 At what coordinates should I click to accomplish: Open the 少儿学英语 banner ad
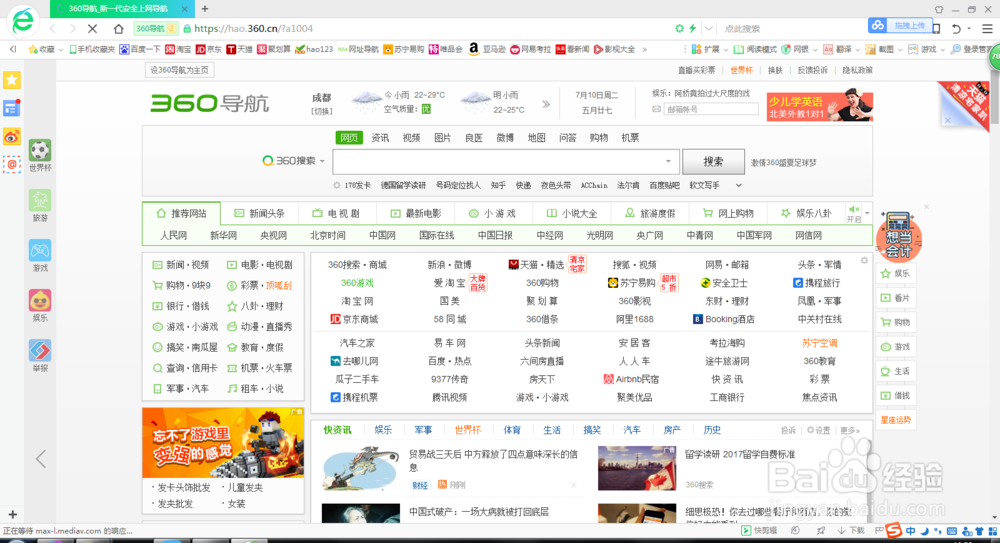coord(820,107)
